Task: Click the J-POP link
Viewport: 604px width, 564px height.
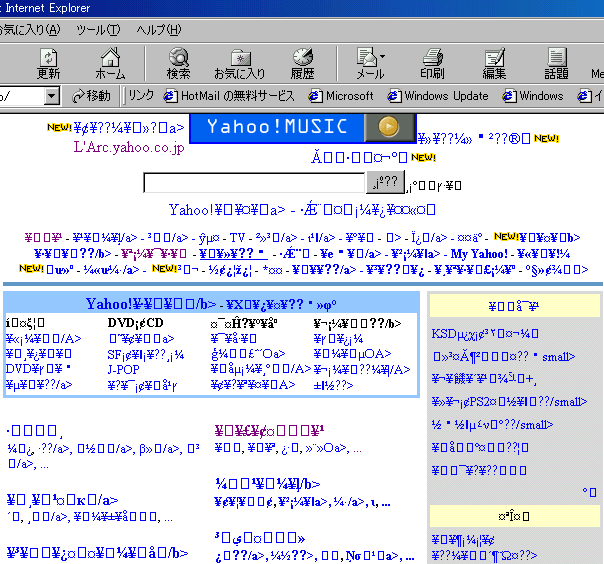Action: [123, 369]
